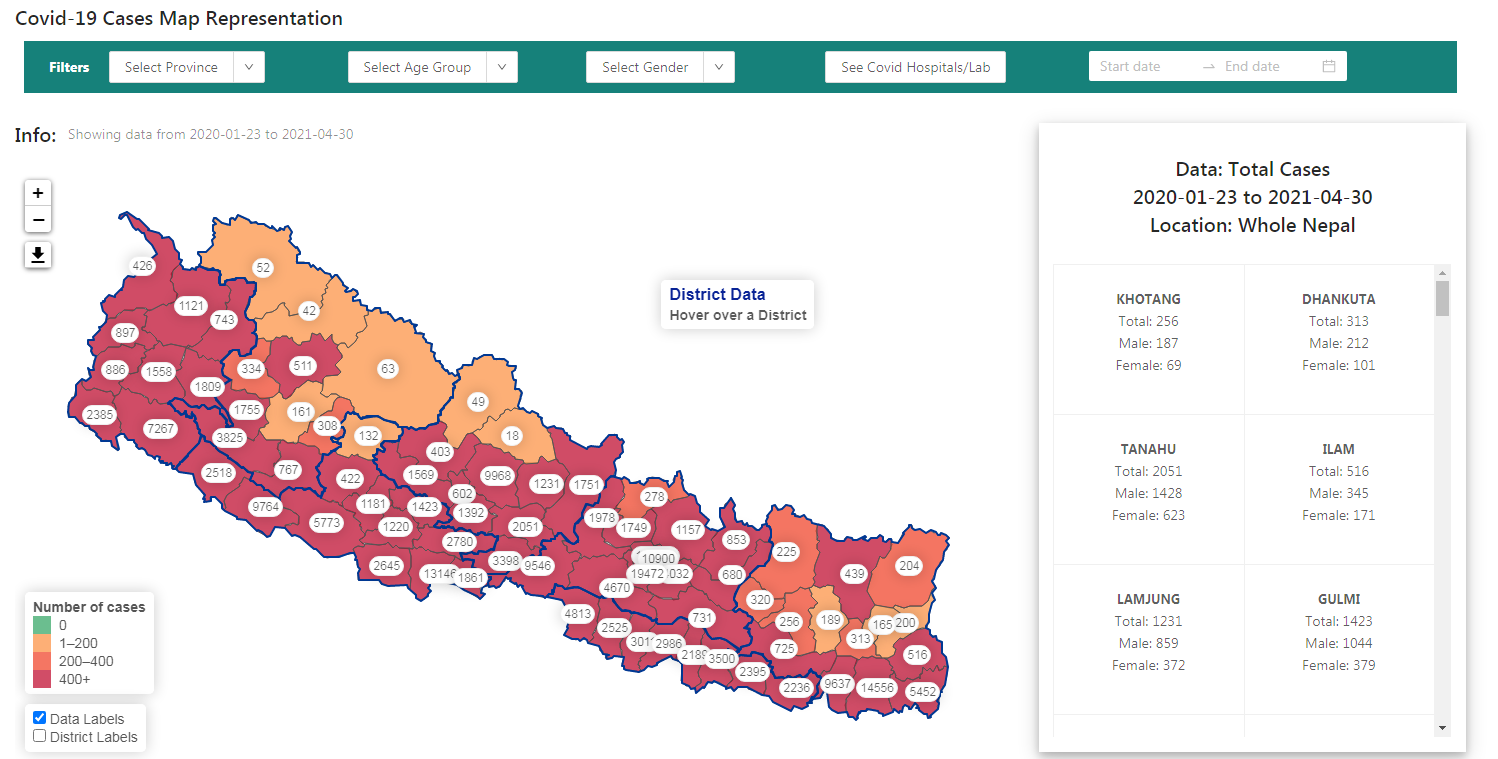Click map label 511

tap(303, 366)
